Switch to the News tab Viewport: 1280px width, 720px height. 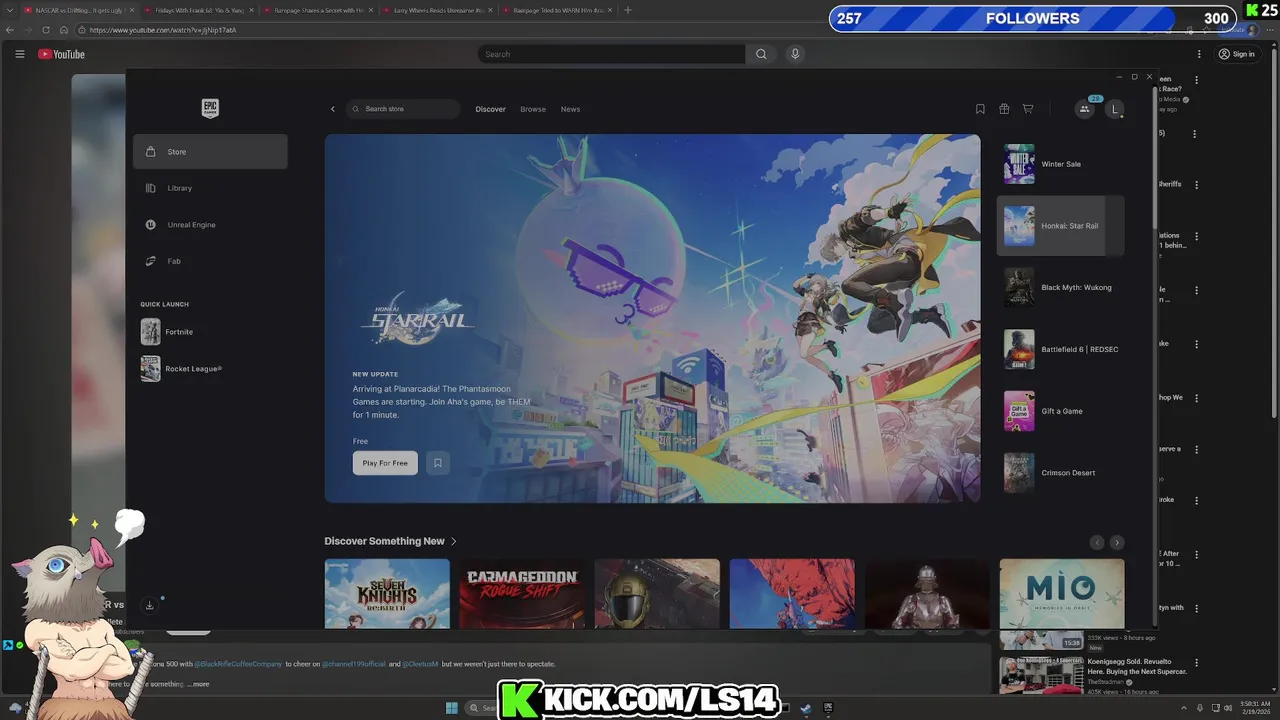click(570, 109)
